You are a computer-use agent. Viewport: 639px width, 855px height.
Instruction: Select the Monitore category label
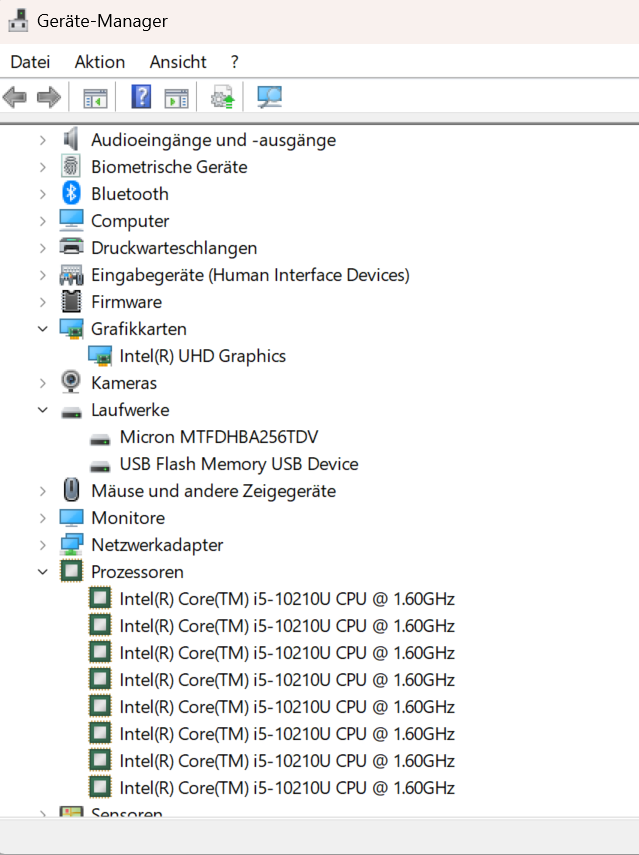pyautogui.click(x=128, y=518)
